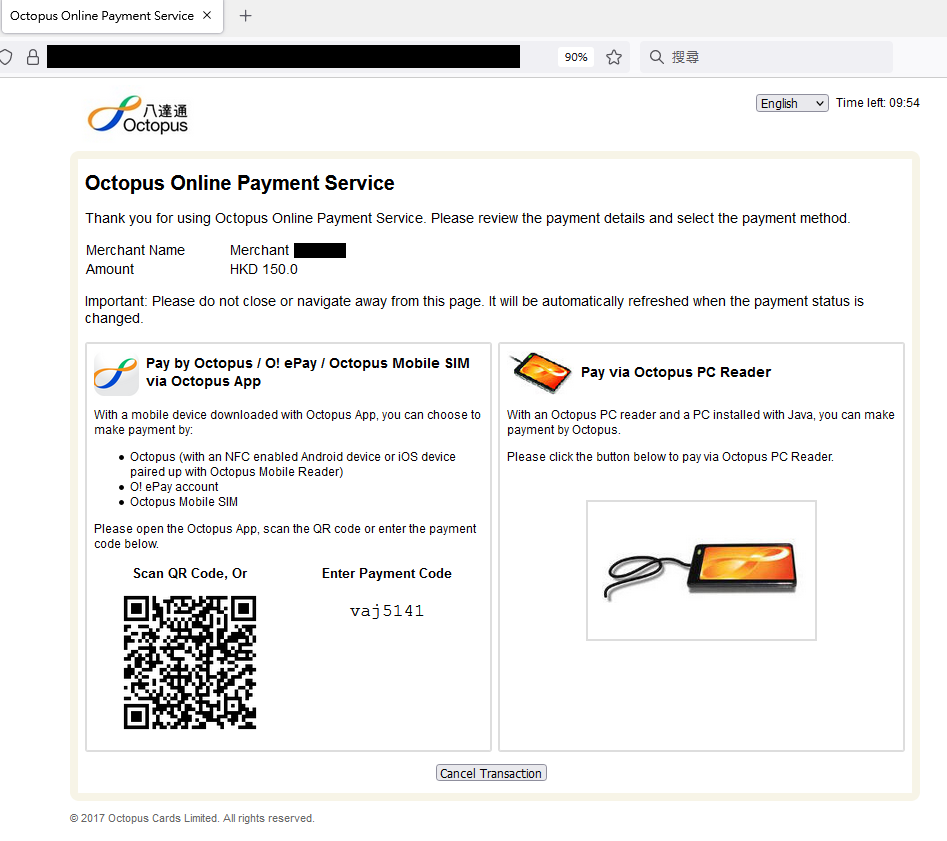
Task: Click the Octopus Online Payment Service heading
Action: point(240,183)
